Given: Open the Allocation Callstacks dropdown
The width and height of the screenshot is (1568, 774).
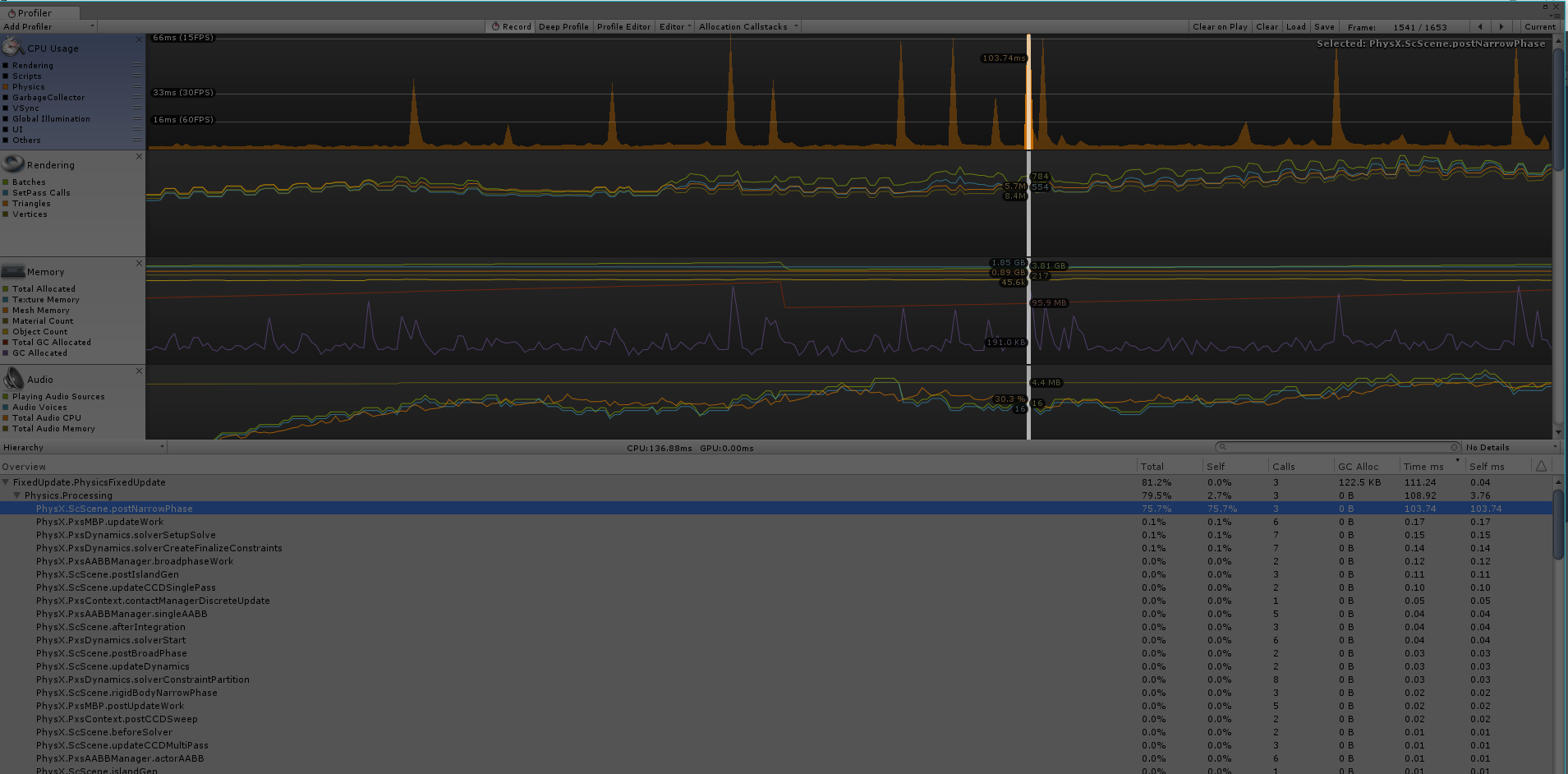Looking at the screenshot, I should [x=748, y=26].
